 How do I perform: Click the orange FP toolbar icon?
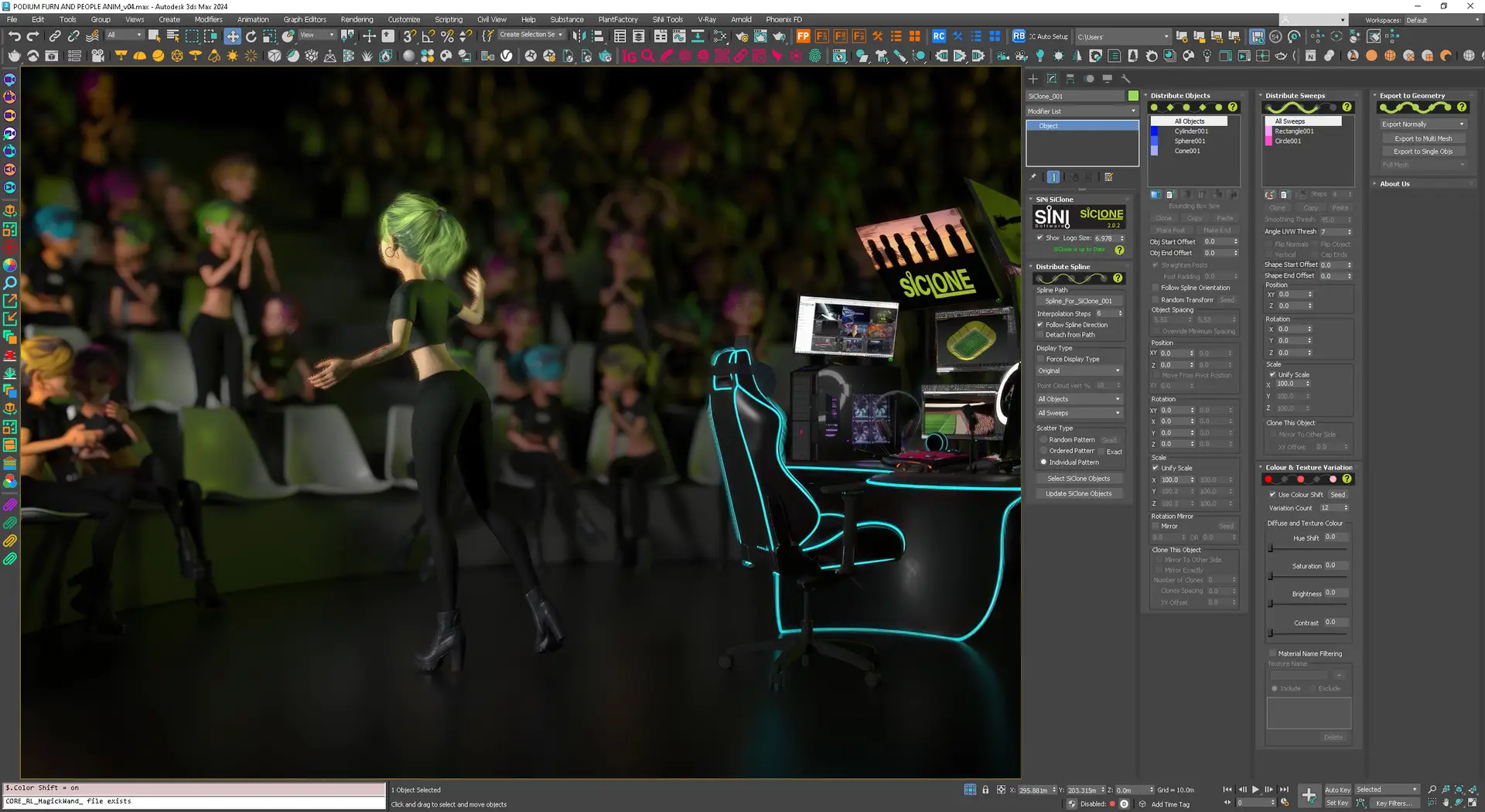click(803, 36)
